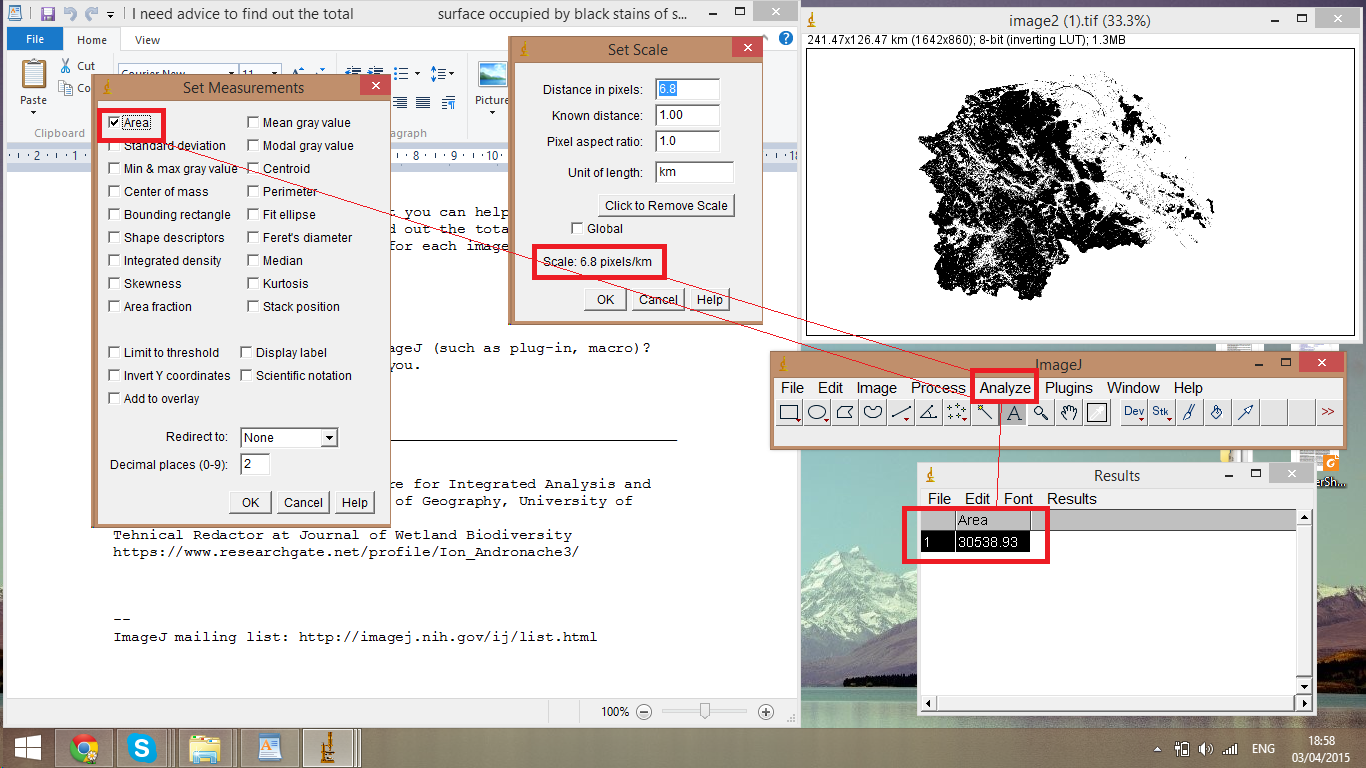Select the Magnifying glass zoom tool
Viewport: 1366px width, 768px height.
1041,412
